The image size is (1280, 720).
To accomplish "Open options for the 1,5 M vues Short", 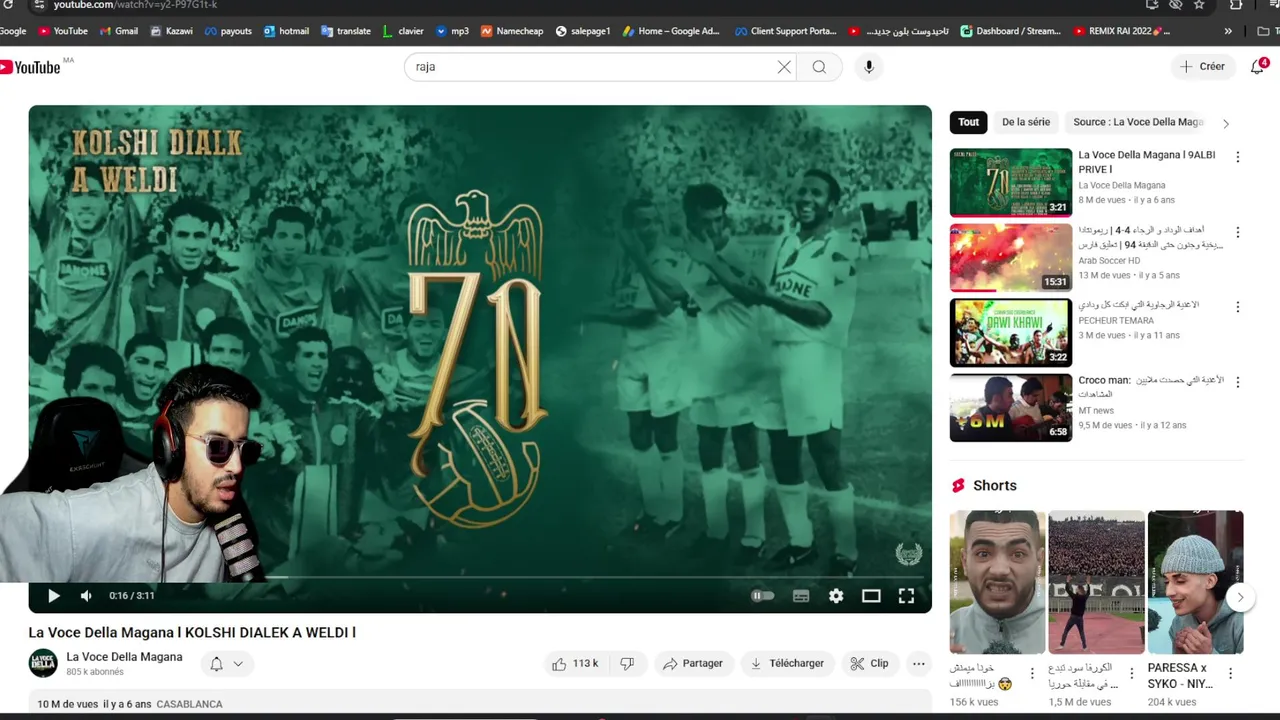I will 1131,673.
